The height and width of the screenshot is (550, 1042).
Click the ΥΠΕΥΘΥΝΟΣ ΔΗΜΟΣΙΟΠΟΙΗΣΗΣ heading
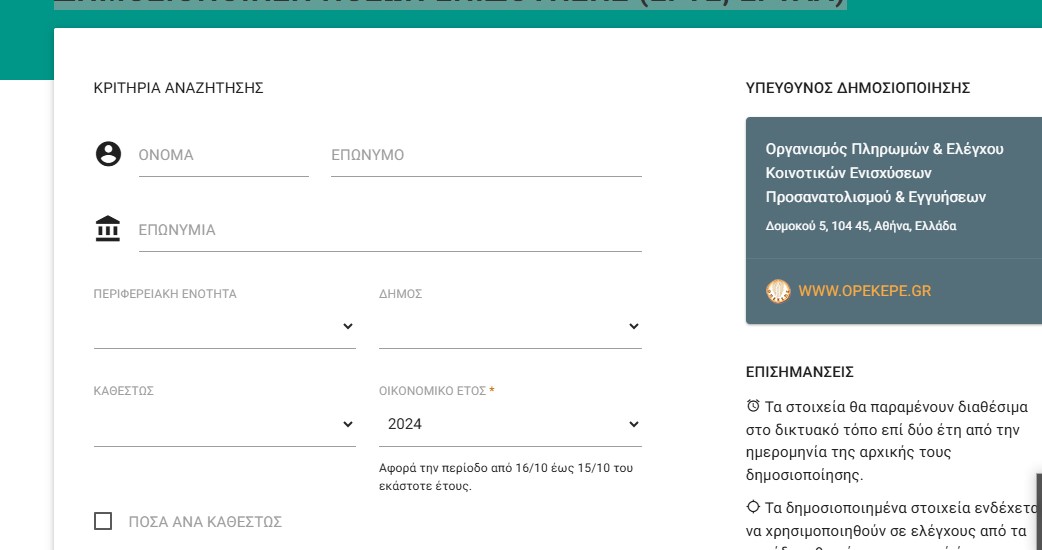[x=858, y=88]
